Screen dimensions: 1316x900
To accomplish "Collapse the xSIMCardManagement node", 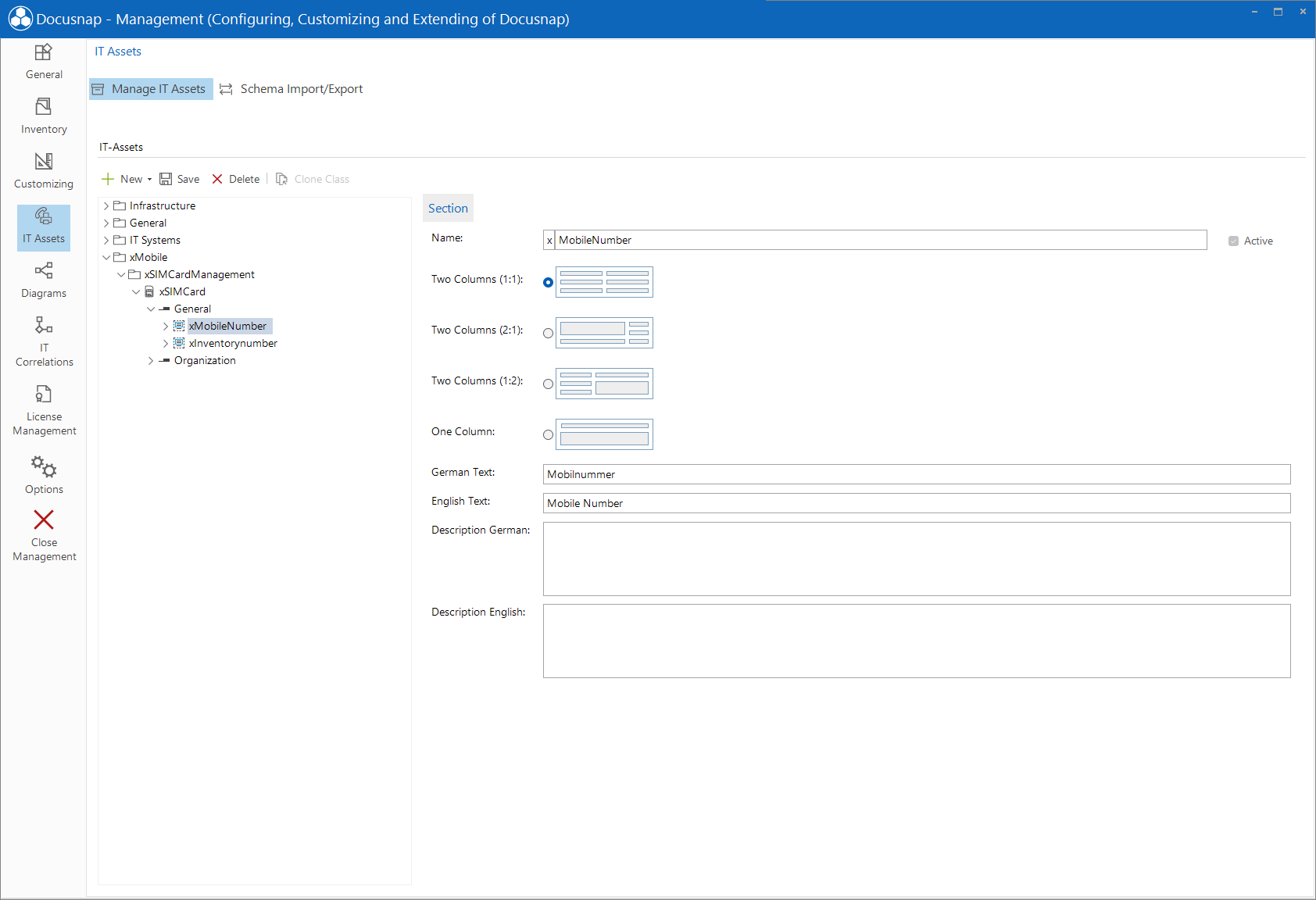I will pos(121,274).
